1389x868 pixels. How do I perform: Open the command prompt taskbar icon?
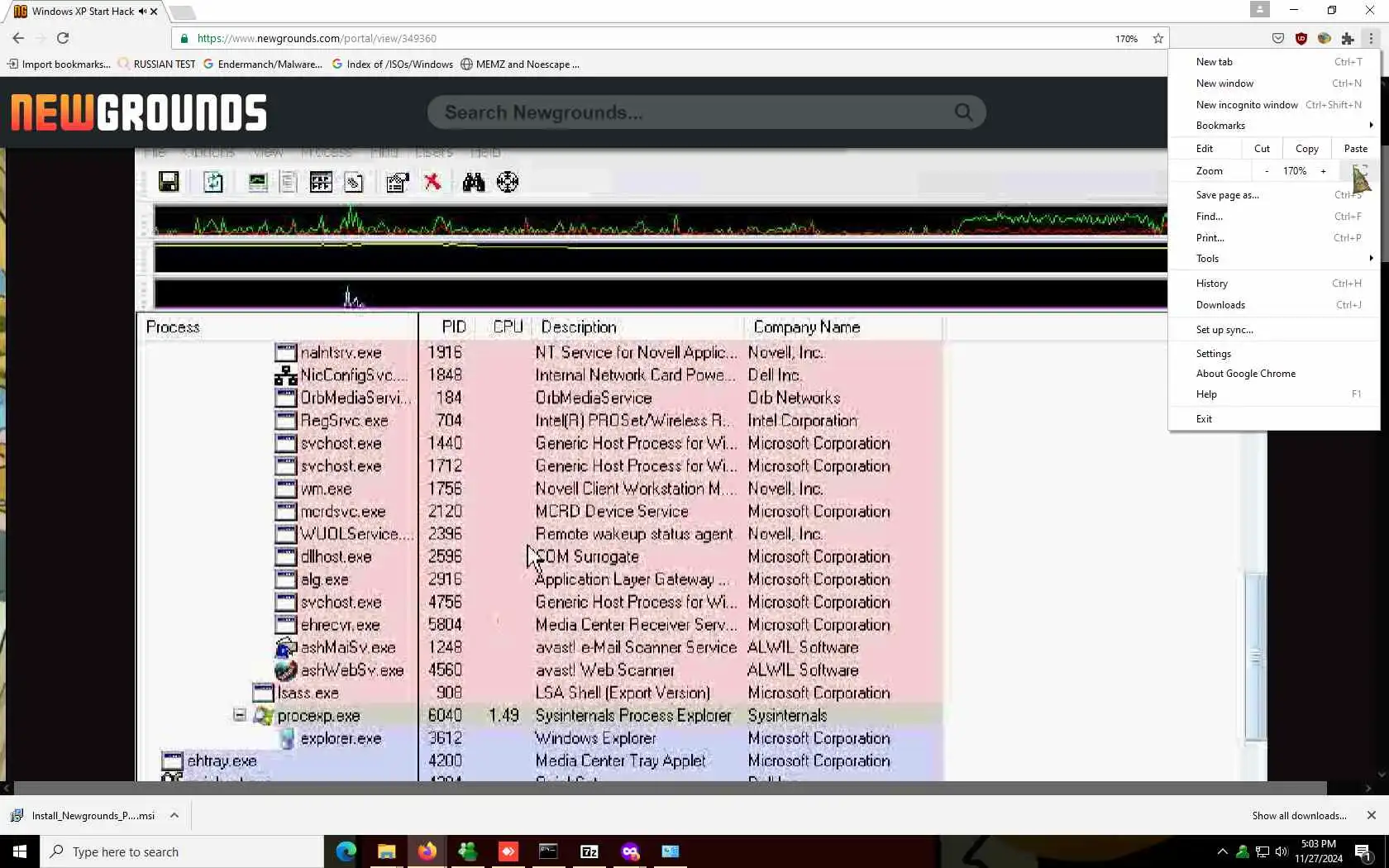[x=548, y=851]
